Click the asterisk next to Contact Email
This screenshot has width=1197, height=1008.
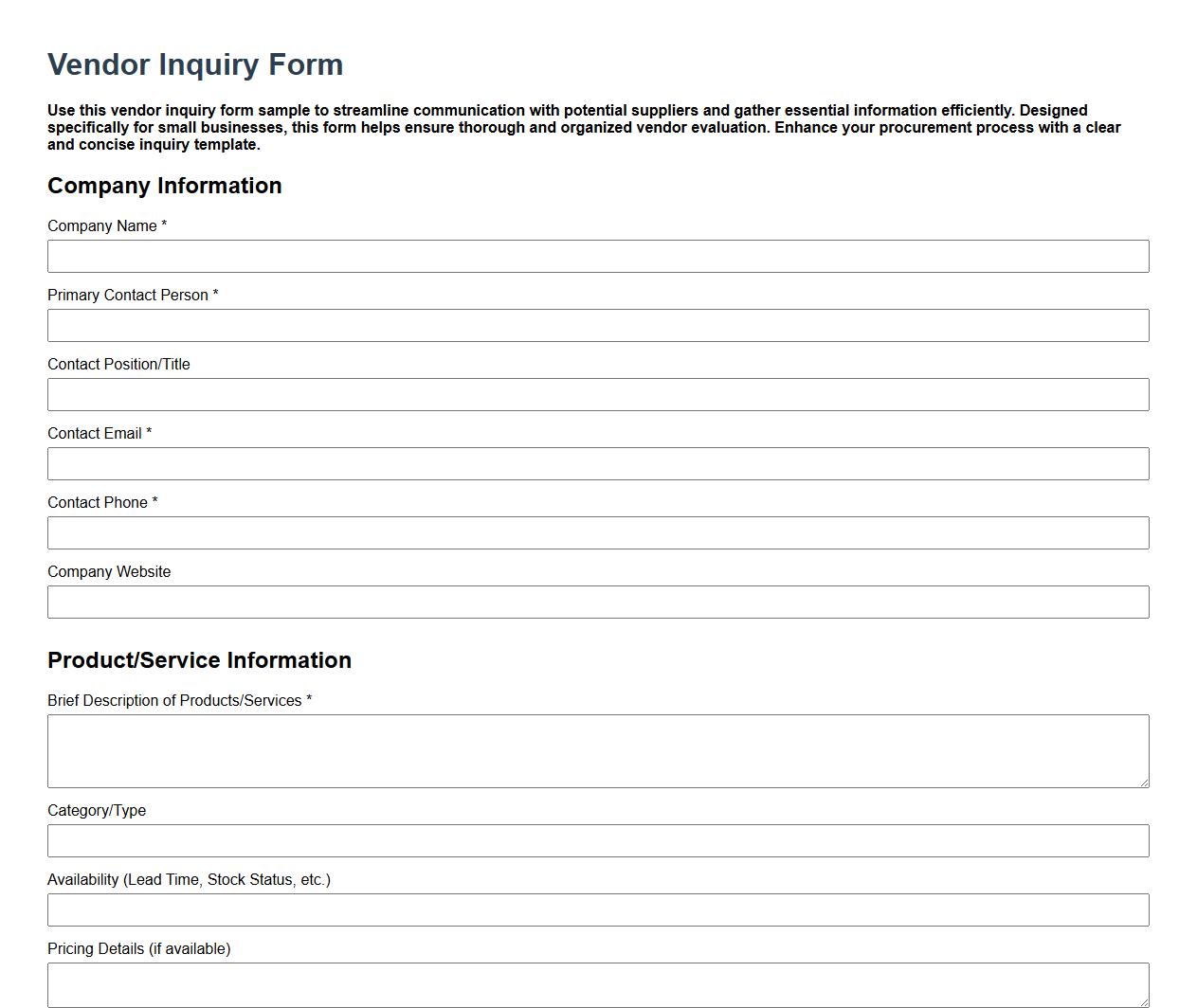[150, 433]
